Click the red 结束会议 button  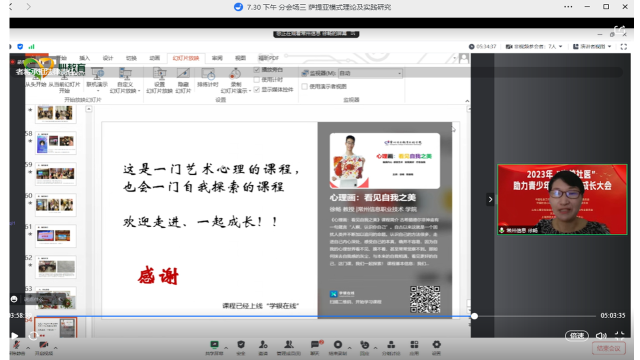(x=608, y=348)
